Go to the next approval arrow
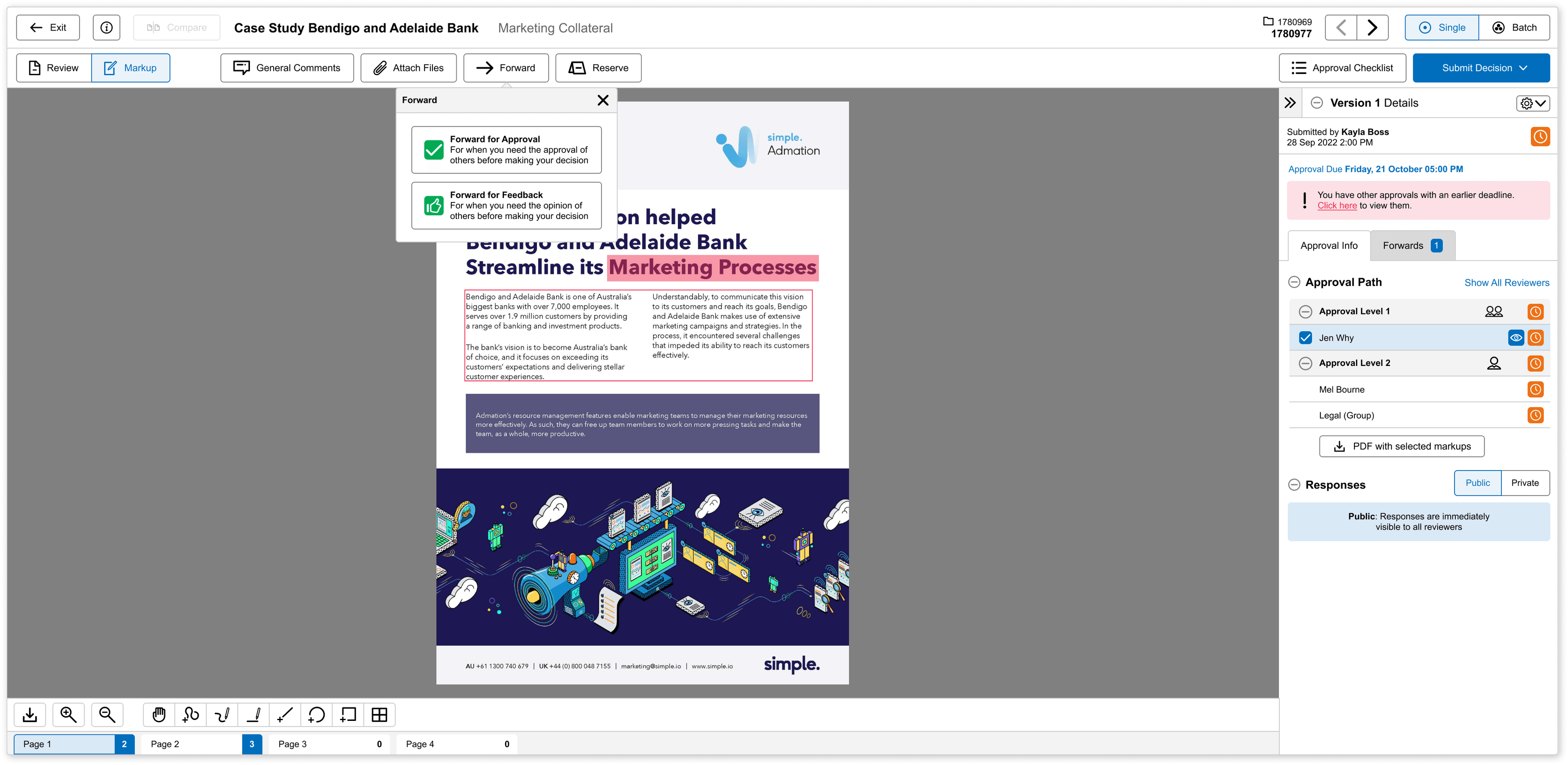The width and height of the screenshot is (1568, 765). 1372,27
